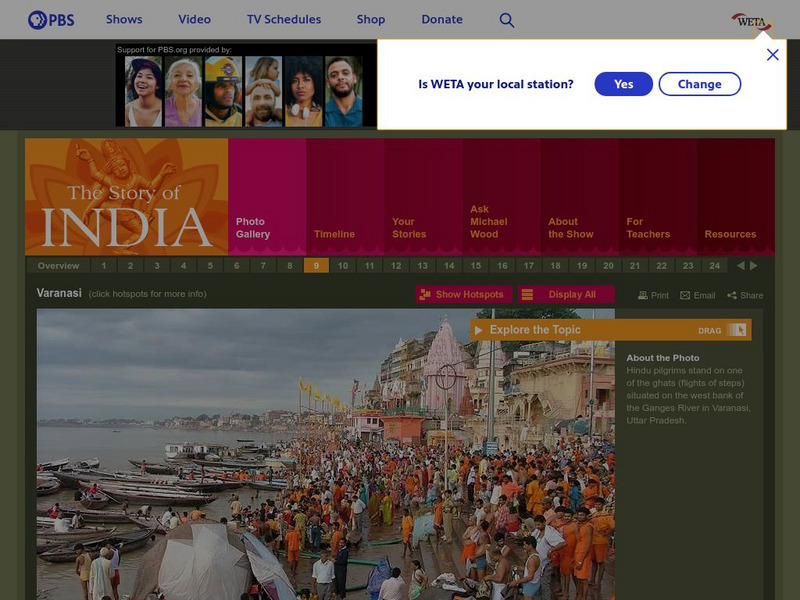
Task: Close the local station popup
Action: (x=772, y=55)
